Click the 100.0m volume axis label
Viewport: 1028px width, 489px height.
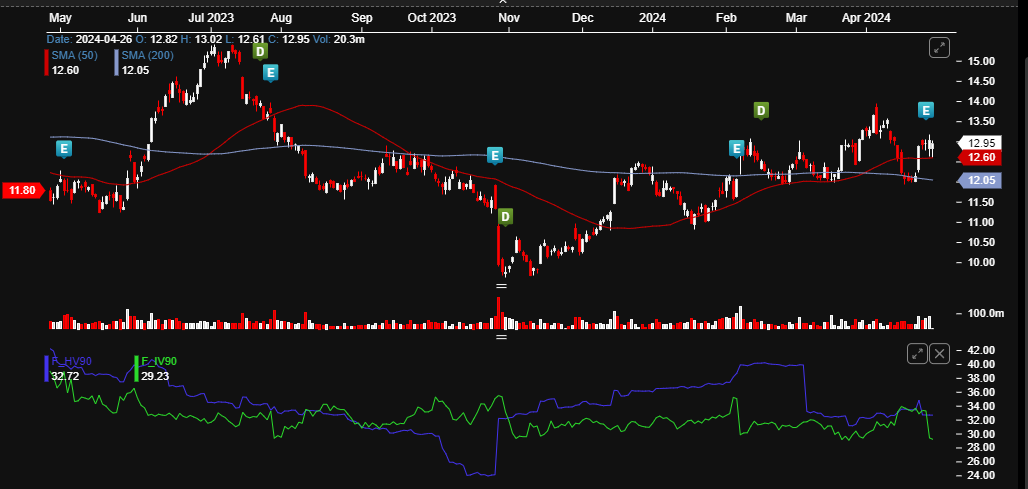pos(985,313)
